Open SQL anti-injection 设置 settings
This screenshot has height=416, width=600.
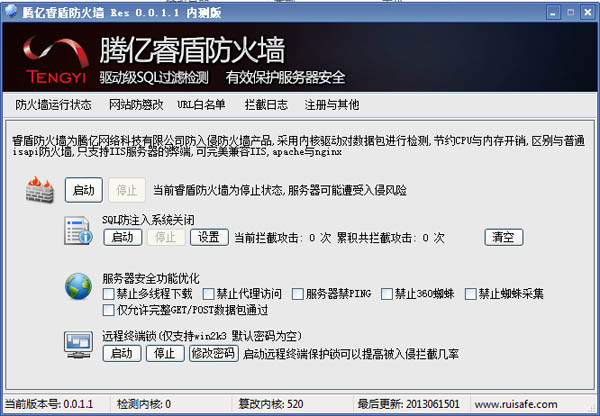[x=209, y=237]
